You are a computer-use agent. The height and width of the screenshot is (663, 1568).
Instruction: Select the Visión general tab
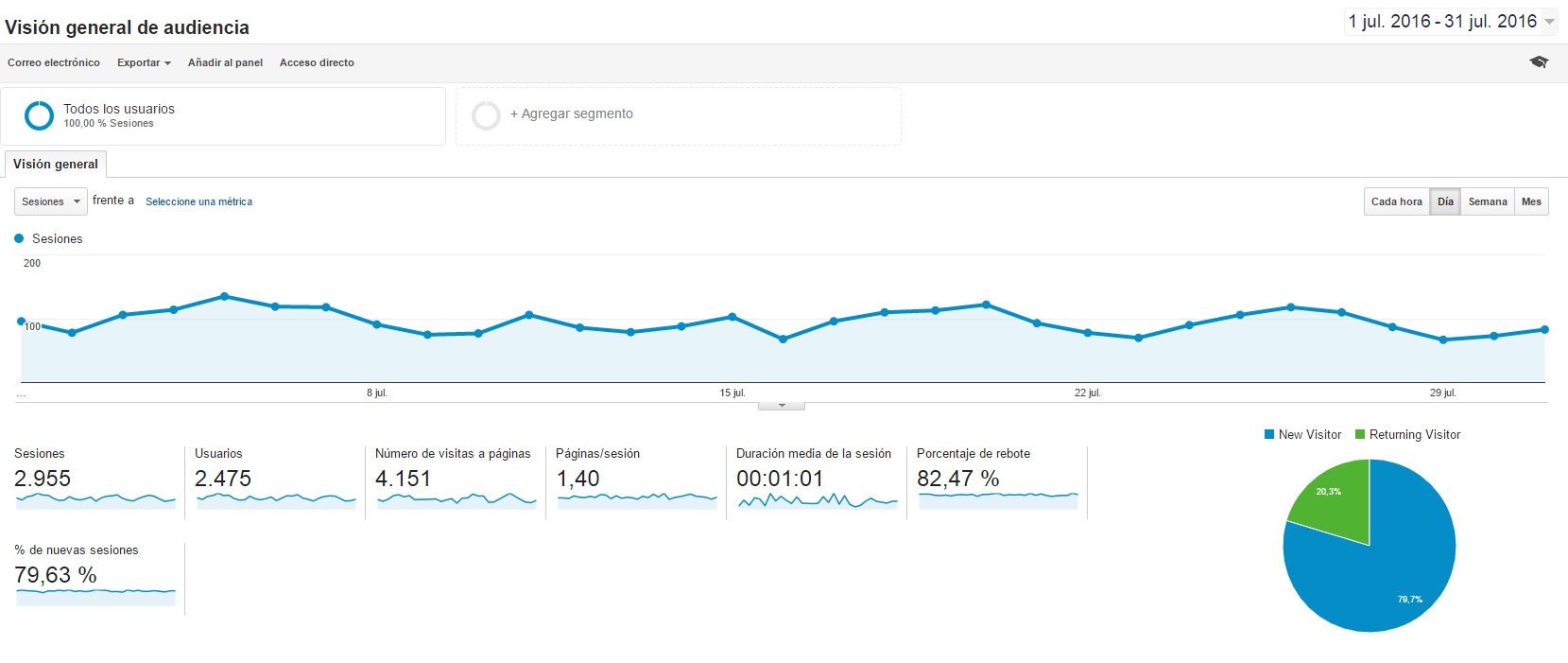pos(56,164)
